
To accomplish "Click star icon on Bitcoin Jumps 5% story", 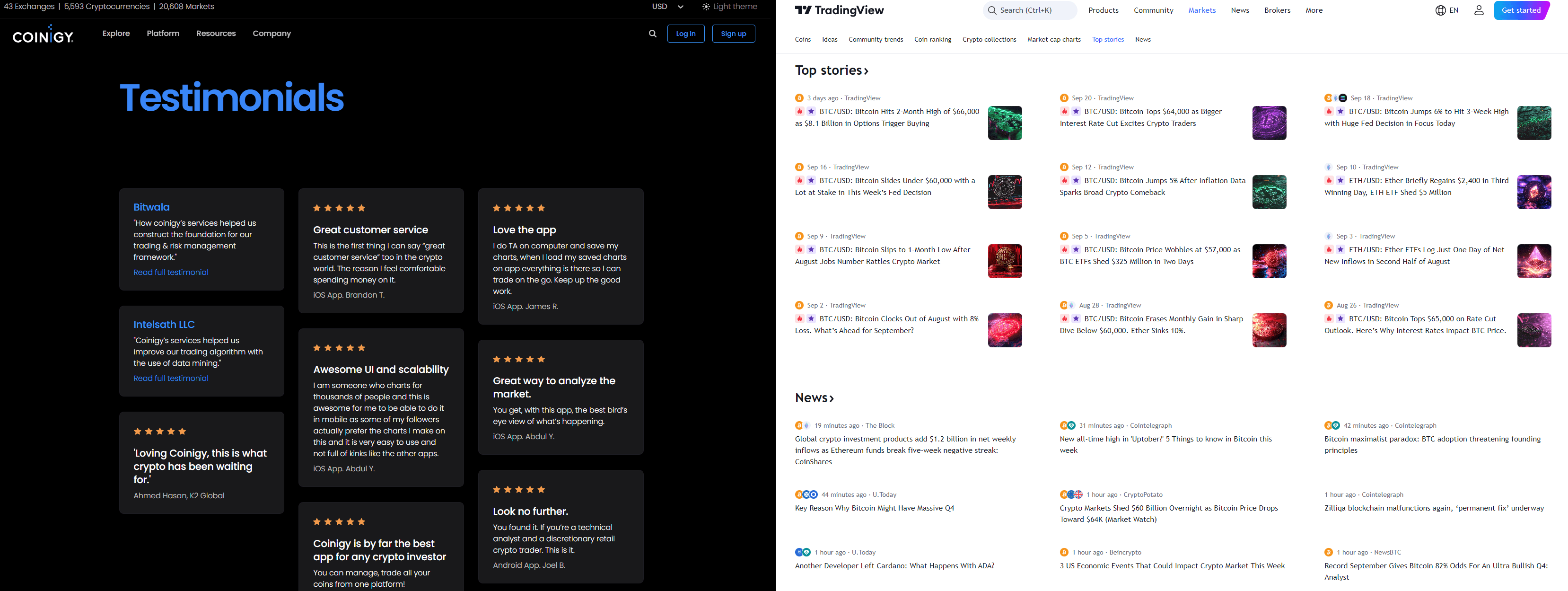I will [1076, 181].
